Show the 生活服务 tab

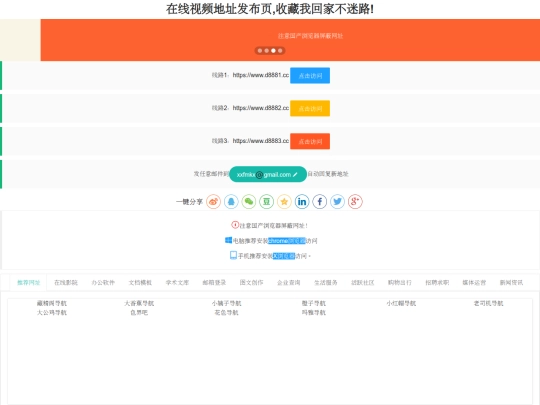coord(326,283)
